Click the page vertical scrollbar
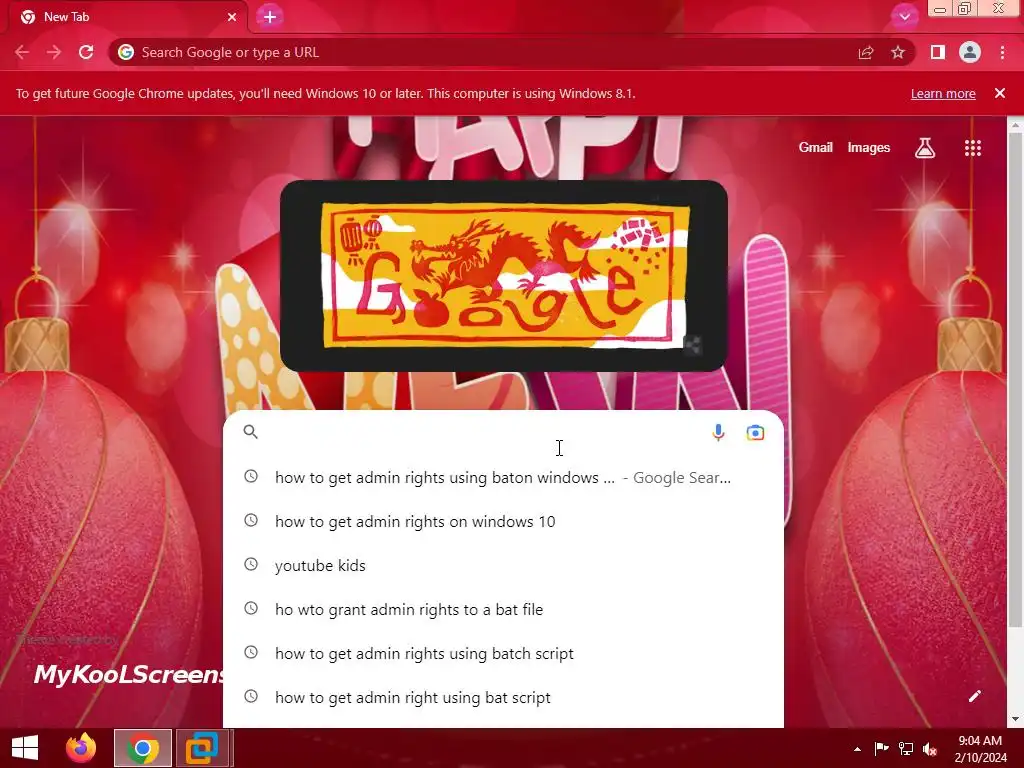The height and width of the screenshot is (768, 1024). coord(1015,379)
